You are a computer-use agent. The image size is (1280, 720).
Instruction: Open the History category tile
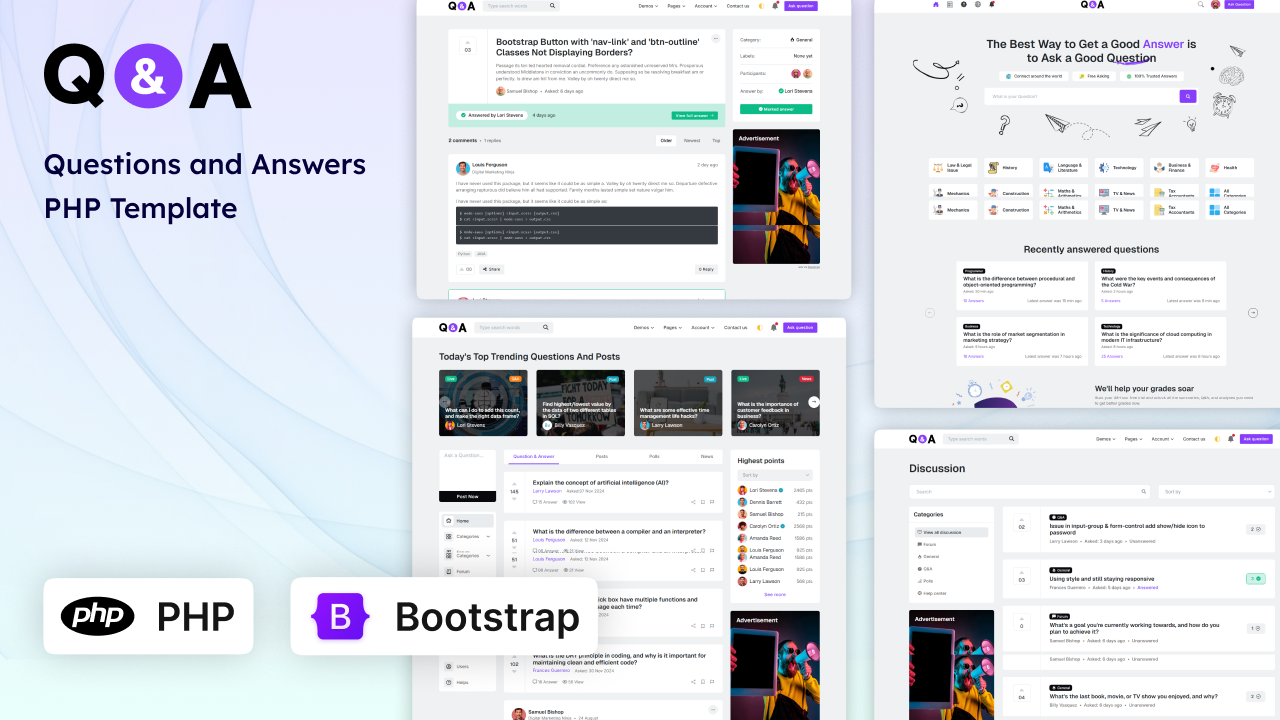point(1009,168)
